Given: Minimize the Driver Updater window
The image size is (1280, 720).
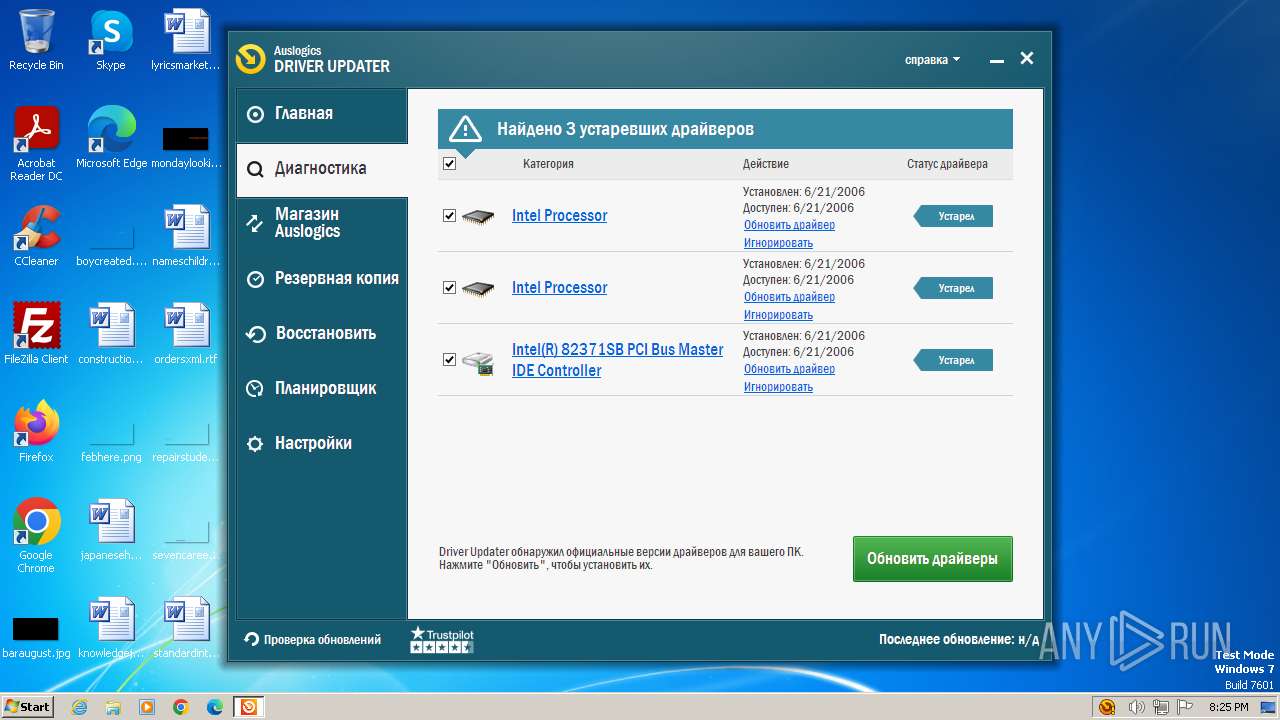Looking at the screenshot, I should point(996,60).
